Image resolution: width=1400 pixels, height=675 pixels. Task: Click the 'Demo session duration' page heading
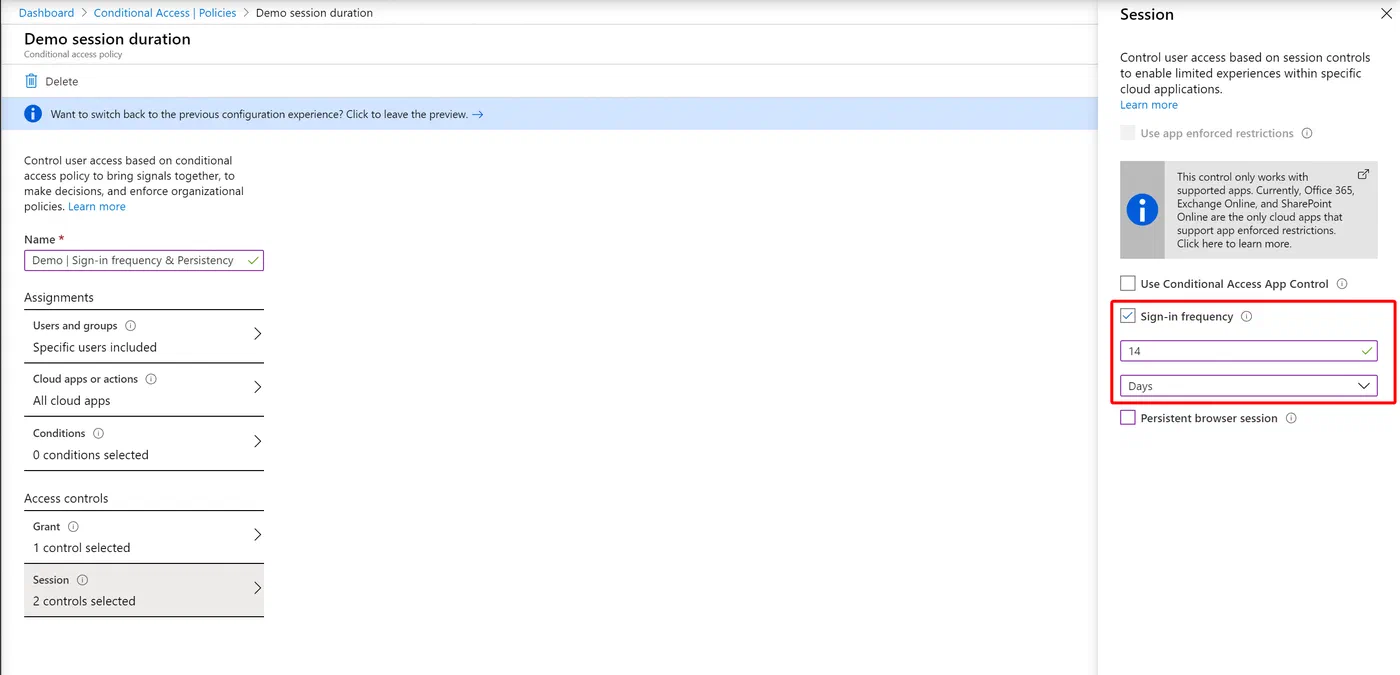107,39
